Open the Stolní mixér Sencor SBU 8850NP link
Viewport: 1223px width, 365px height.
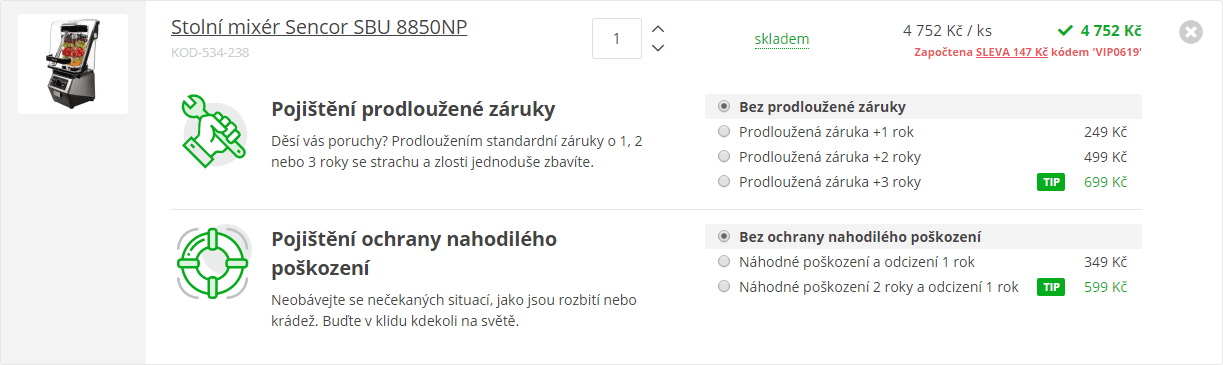[x=319, y=27]
